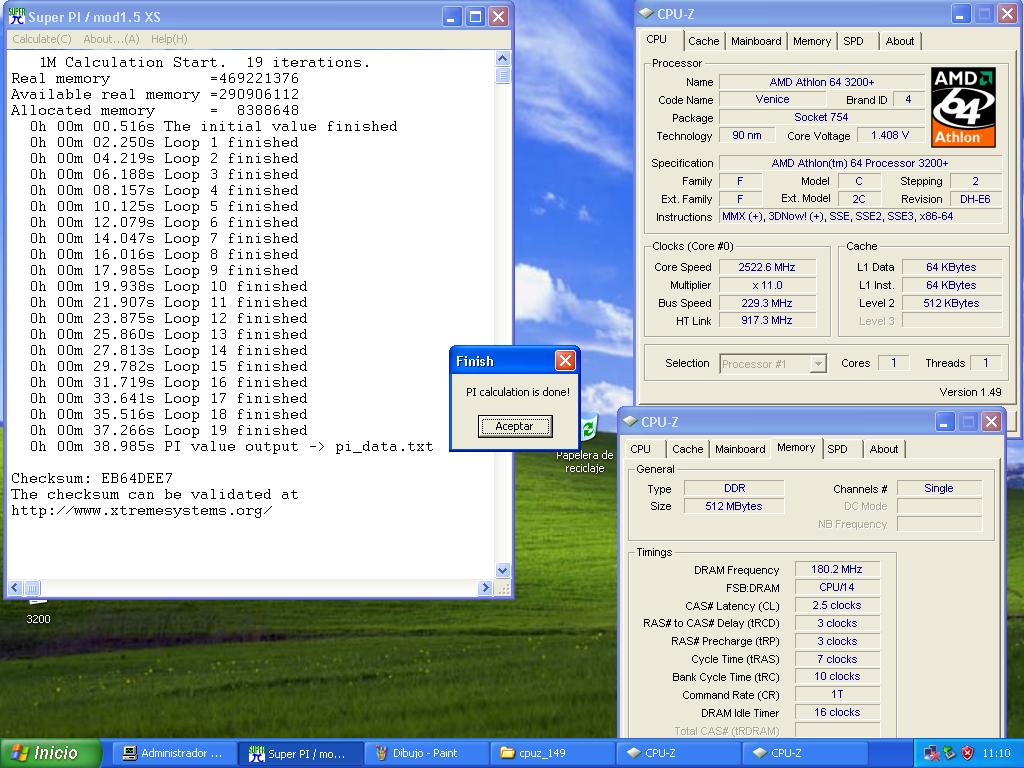Click the Super PI horizontal scrollbar thumb
The image size is (1024, 768).
(x=33, y=588)
